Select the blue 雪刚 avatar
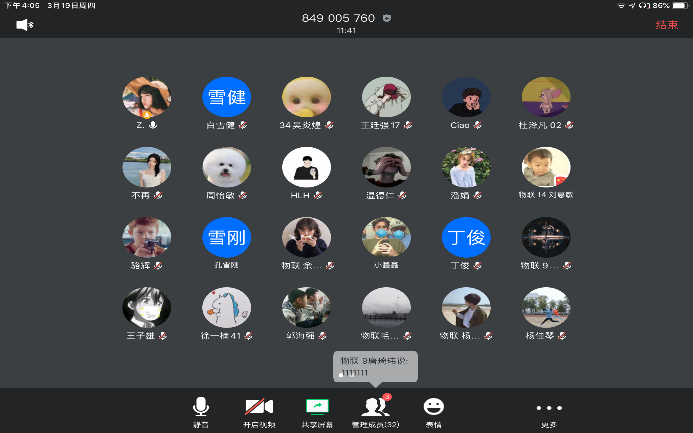 (x=226, y=238)
